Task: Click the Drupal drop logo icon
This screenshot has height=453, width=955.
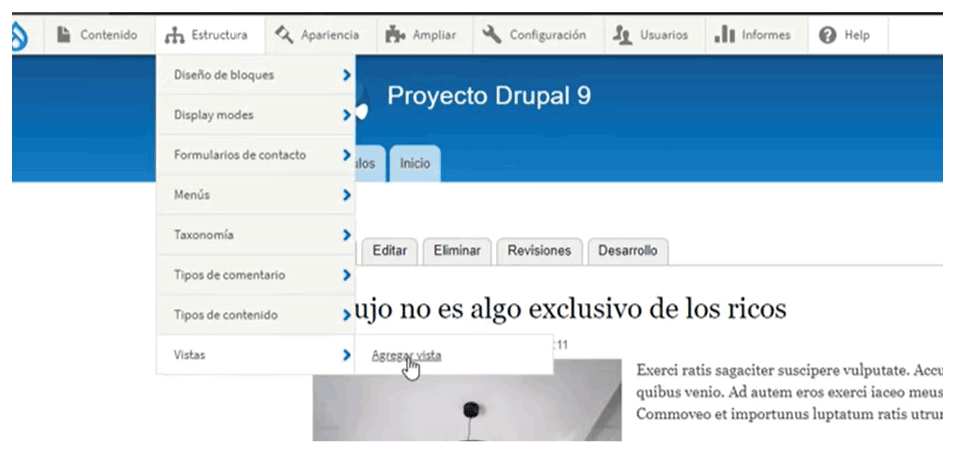Action: [18, 36]
